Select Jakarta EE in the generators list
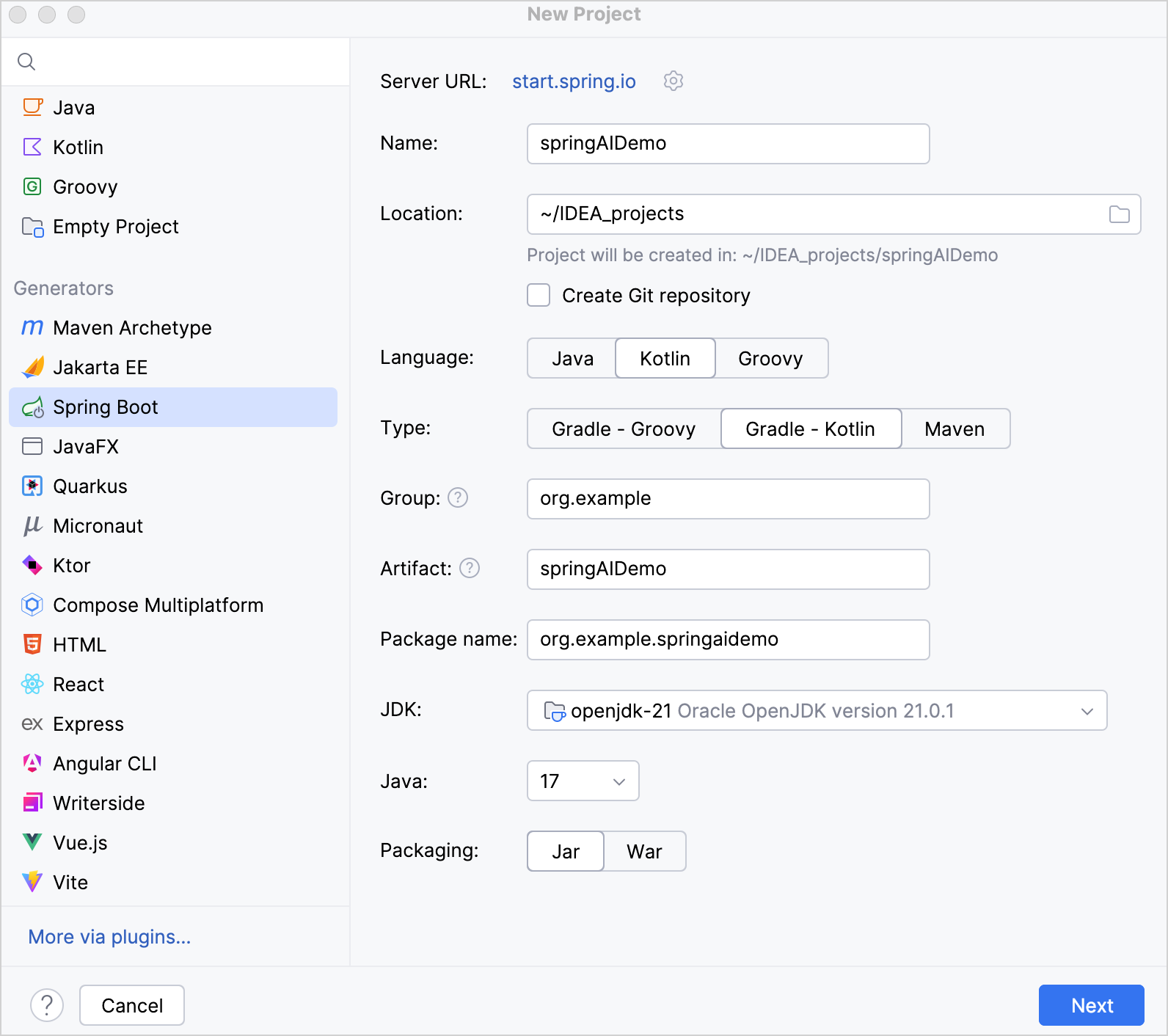Viewport: 1168px width, 1036px height. point(101,368)
